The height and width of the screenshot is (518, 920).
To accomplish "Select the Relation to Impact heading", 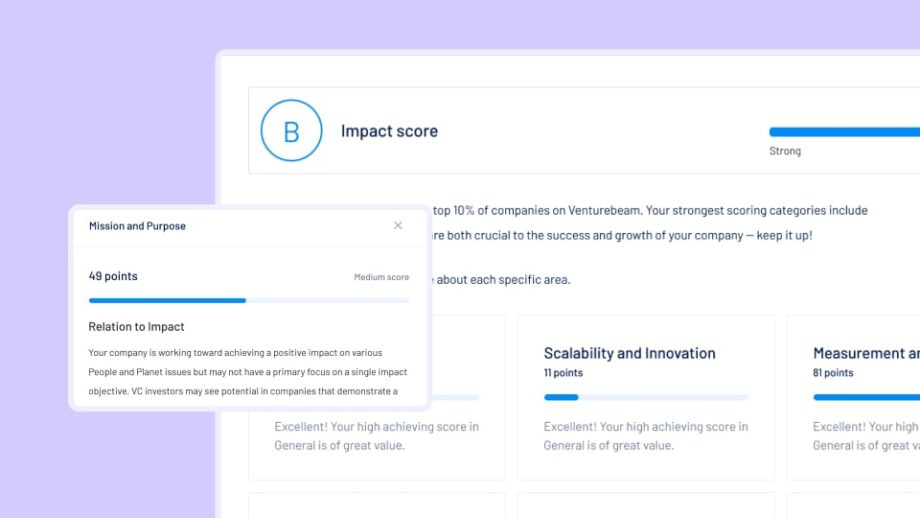I will pos(136,327).
